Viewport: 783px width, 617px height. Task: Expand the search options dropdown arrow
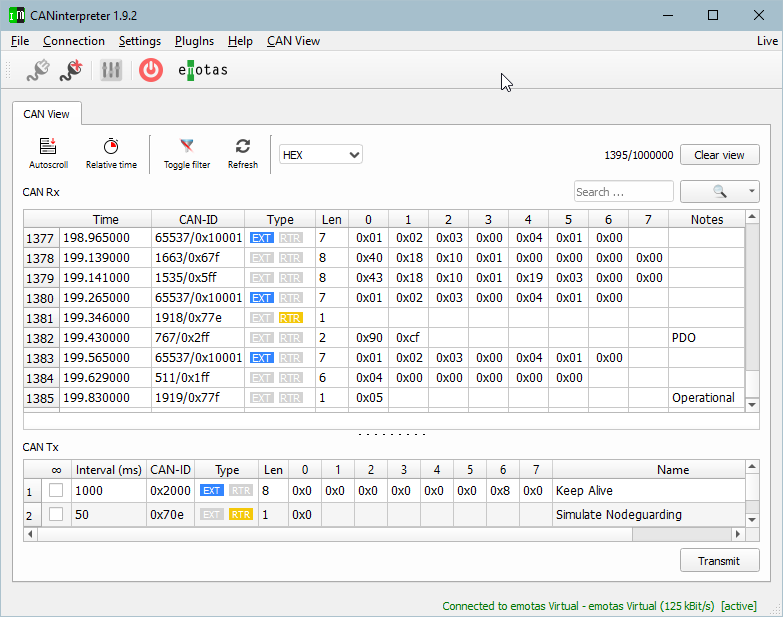click(751, 191)
